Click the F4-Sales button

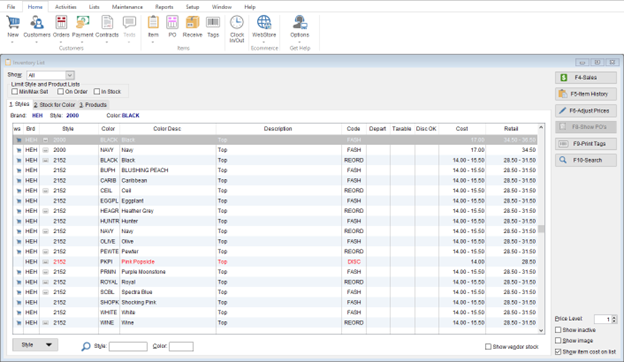click(x=586, y=78)
